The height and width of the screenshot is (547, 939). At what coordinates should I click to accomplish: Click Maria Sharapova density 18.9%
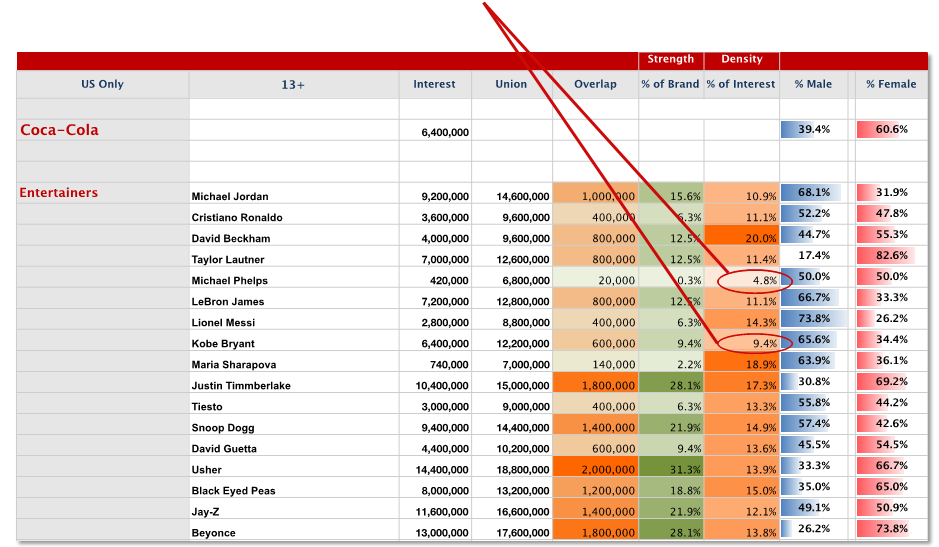(x=742, y=361)
